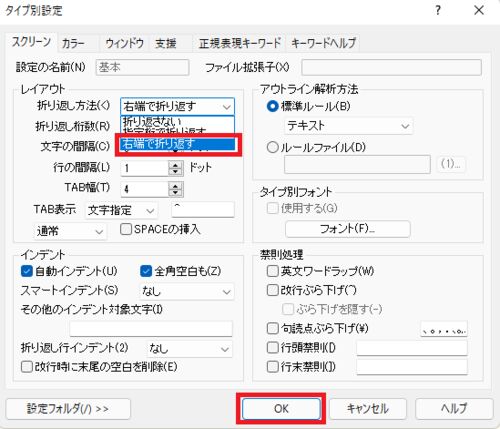500x429 pixels.
Task: Open the ウィンドウ tab
Action: (124, 43)
